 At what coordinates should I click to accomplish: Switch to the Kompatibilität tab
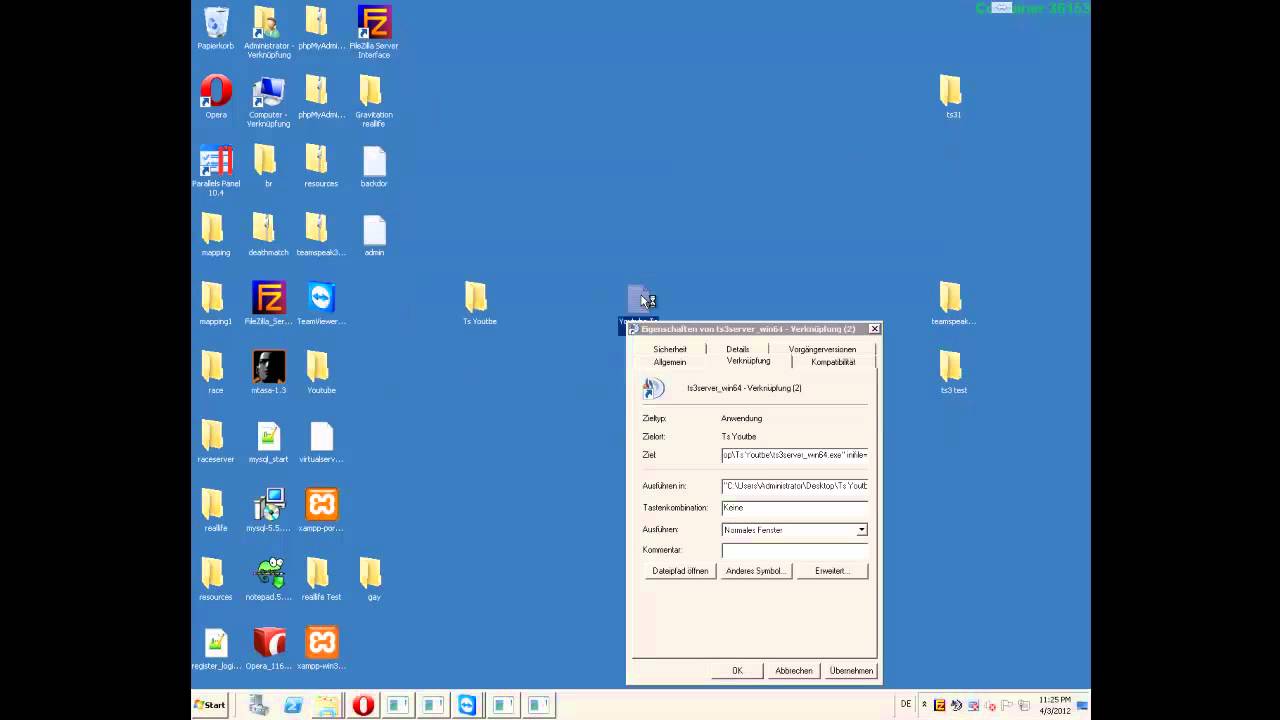(x=832, y=362)
